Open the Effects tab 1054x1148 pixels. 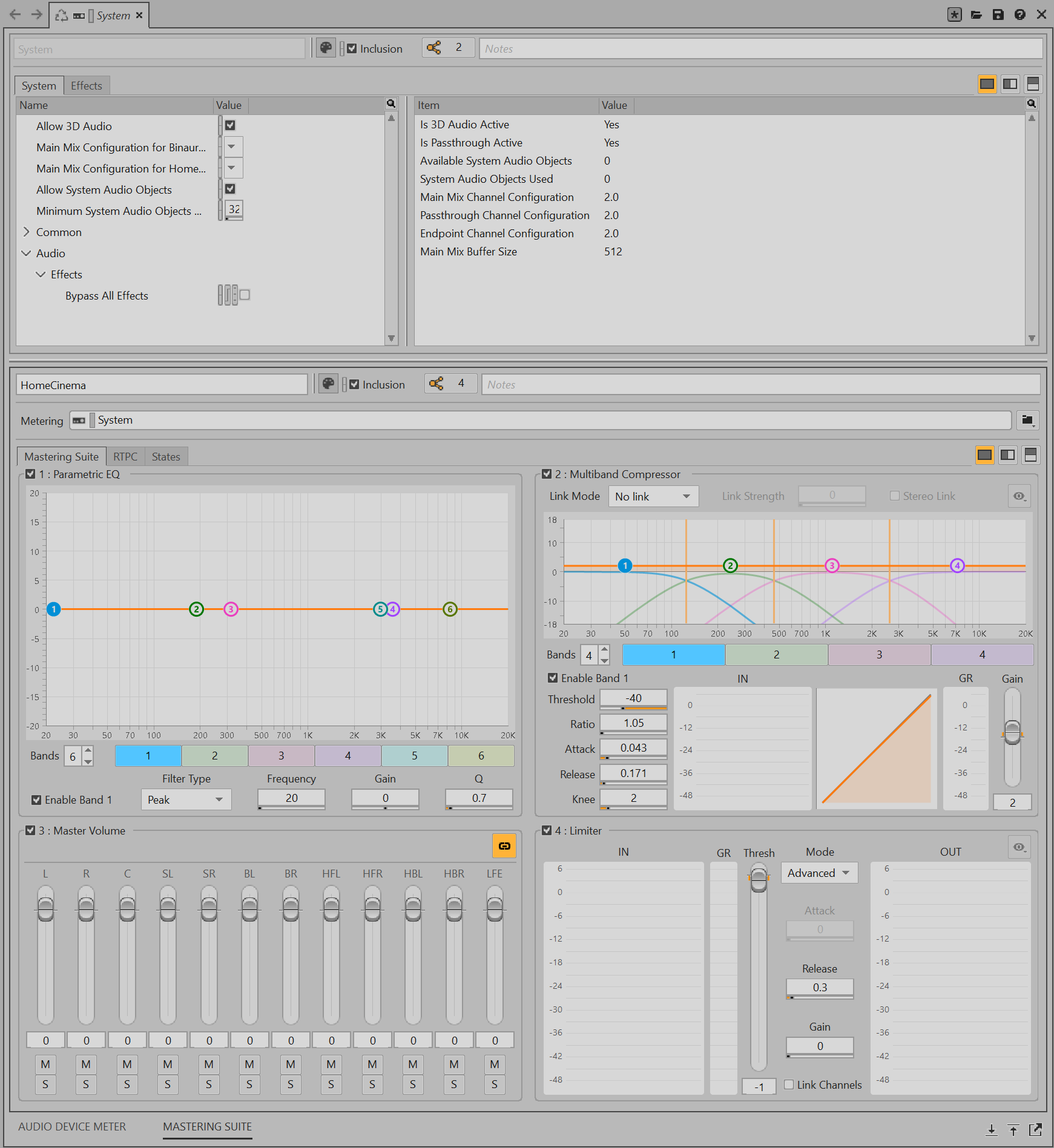(87, 85)
